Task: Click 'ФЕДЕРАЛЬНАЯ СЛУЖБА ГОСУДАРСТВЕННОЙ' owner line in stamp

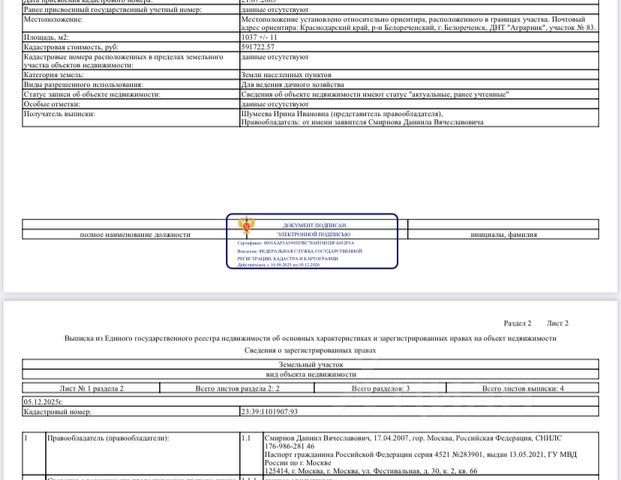Action: pyautogui.click(x=300, y=251)
